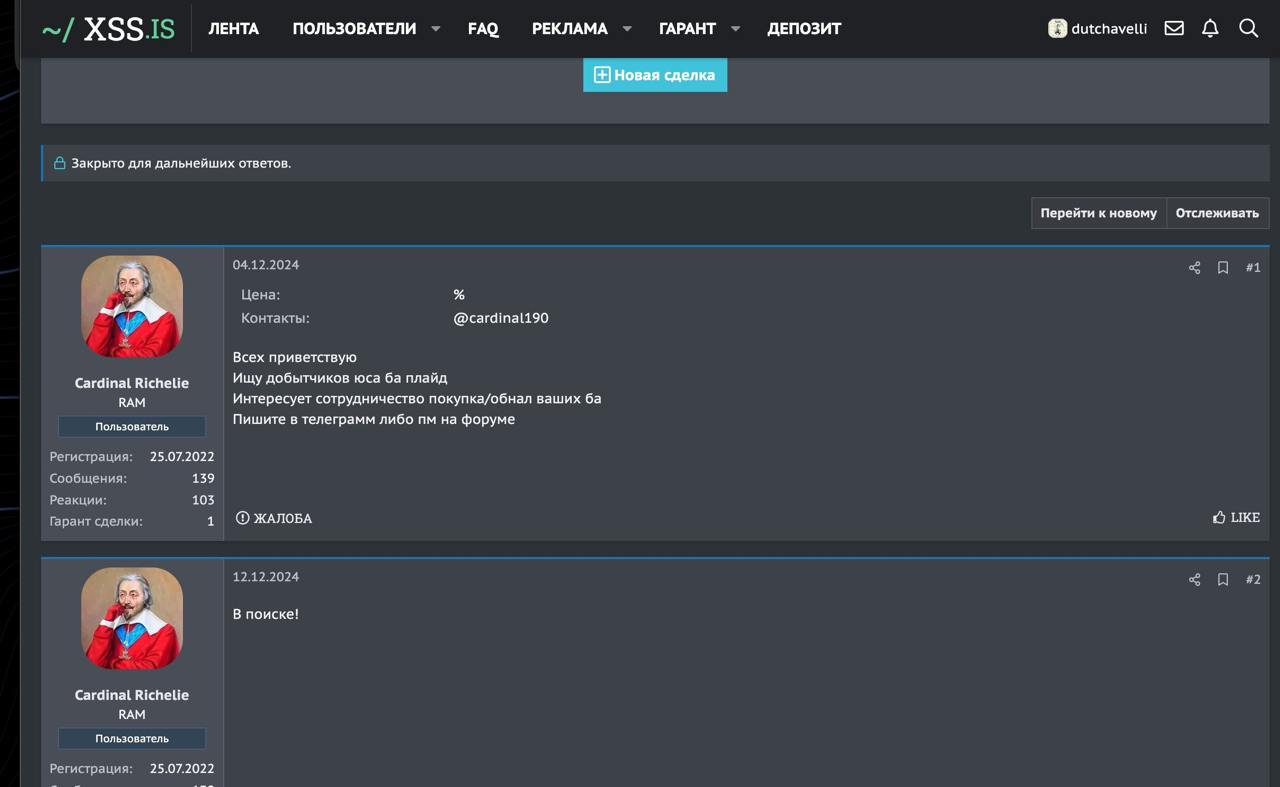
Task: Bookmark post #1 with the bookmark icon
Action: tap(1222, 268)
